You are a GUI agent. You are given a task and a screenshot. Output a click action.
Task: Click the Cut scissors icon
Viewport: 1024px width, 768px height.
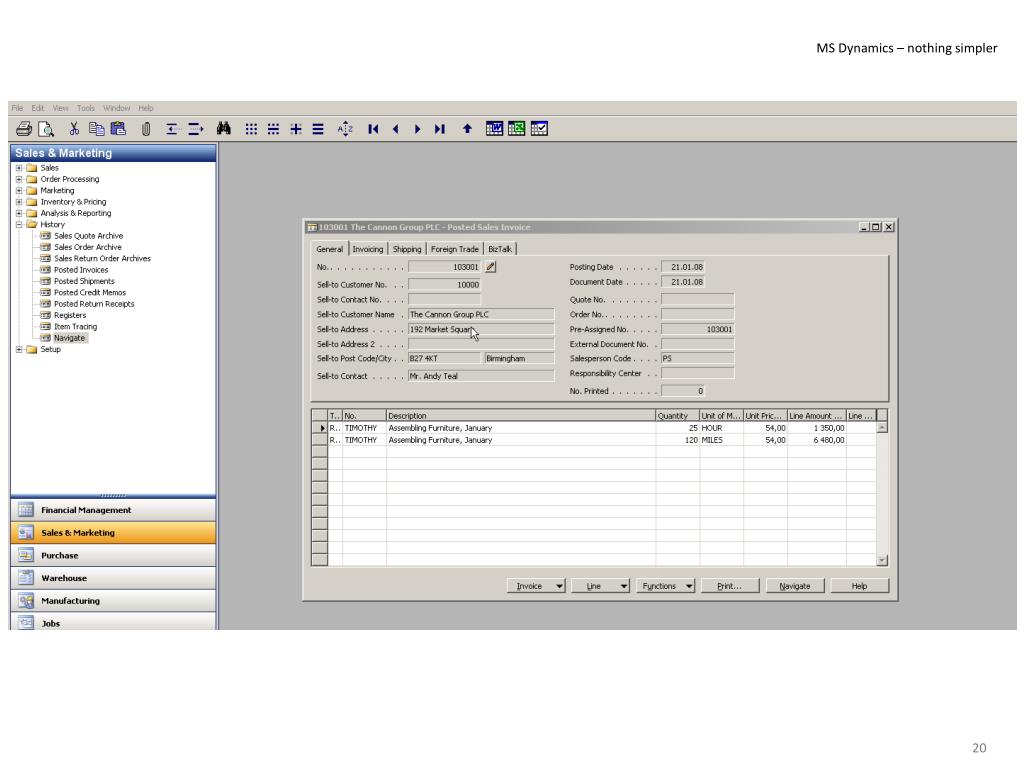74,129
